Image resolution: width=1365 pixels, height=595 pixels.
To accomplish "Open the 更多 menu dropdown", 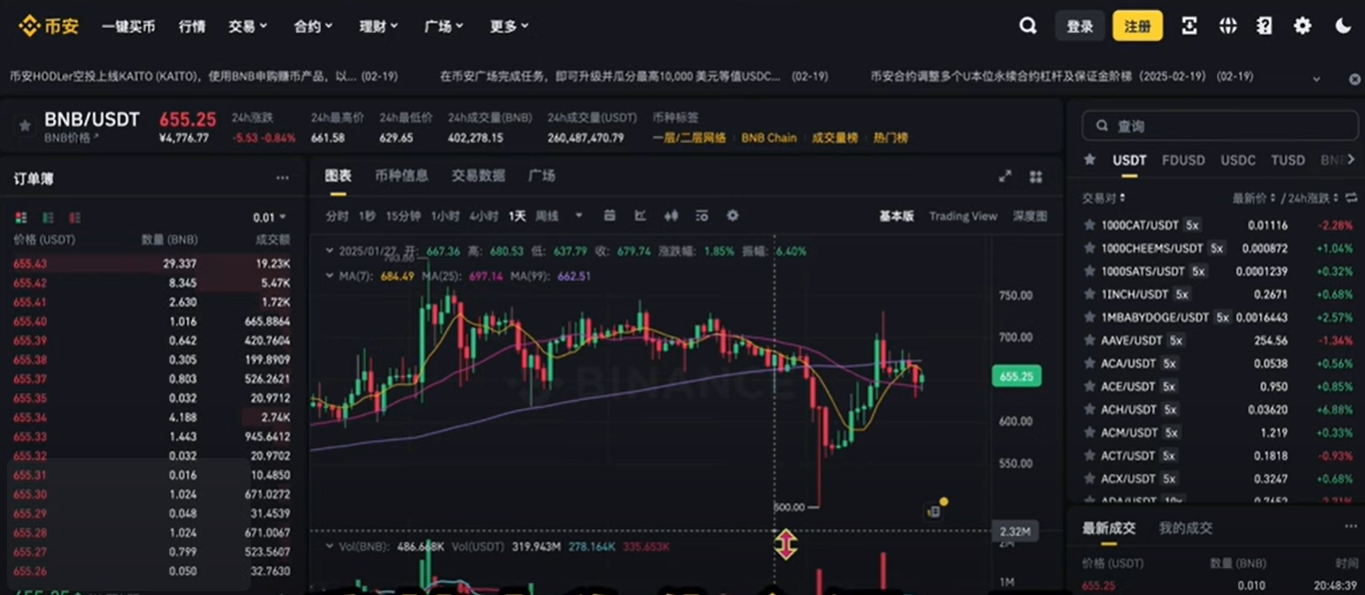I will coord(510,27).
